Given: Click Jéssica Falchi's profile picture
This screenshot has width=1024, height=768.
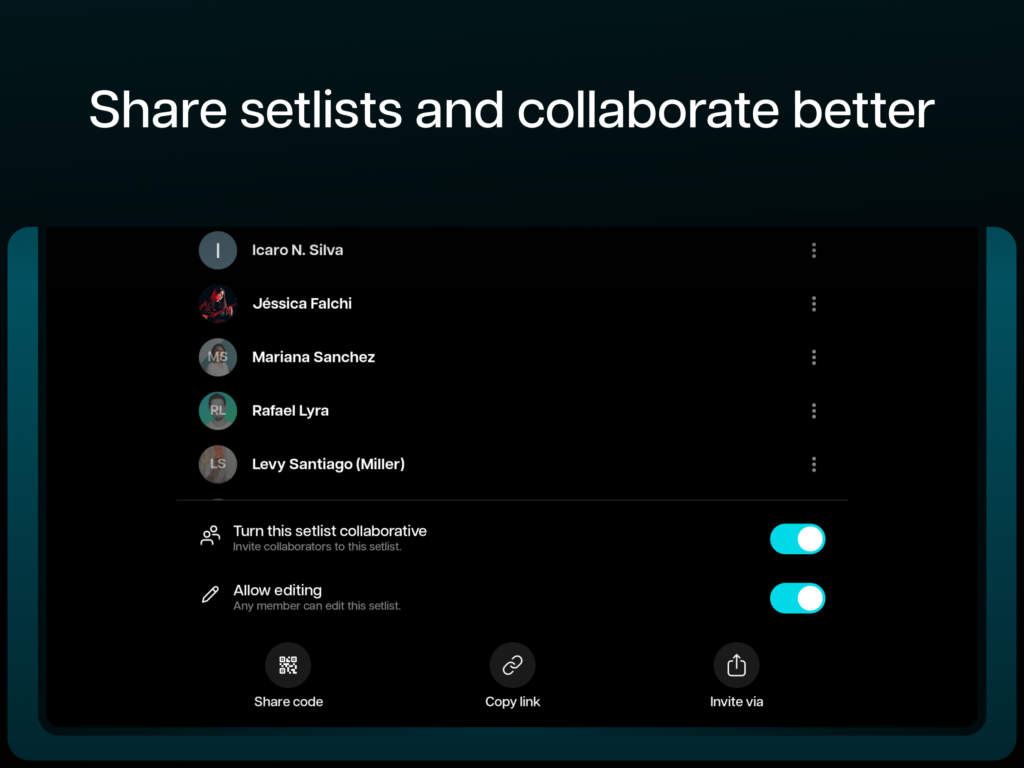Looking at the screenshot, I should click(218, 303).
